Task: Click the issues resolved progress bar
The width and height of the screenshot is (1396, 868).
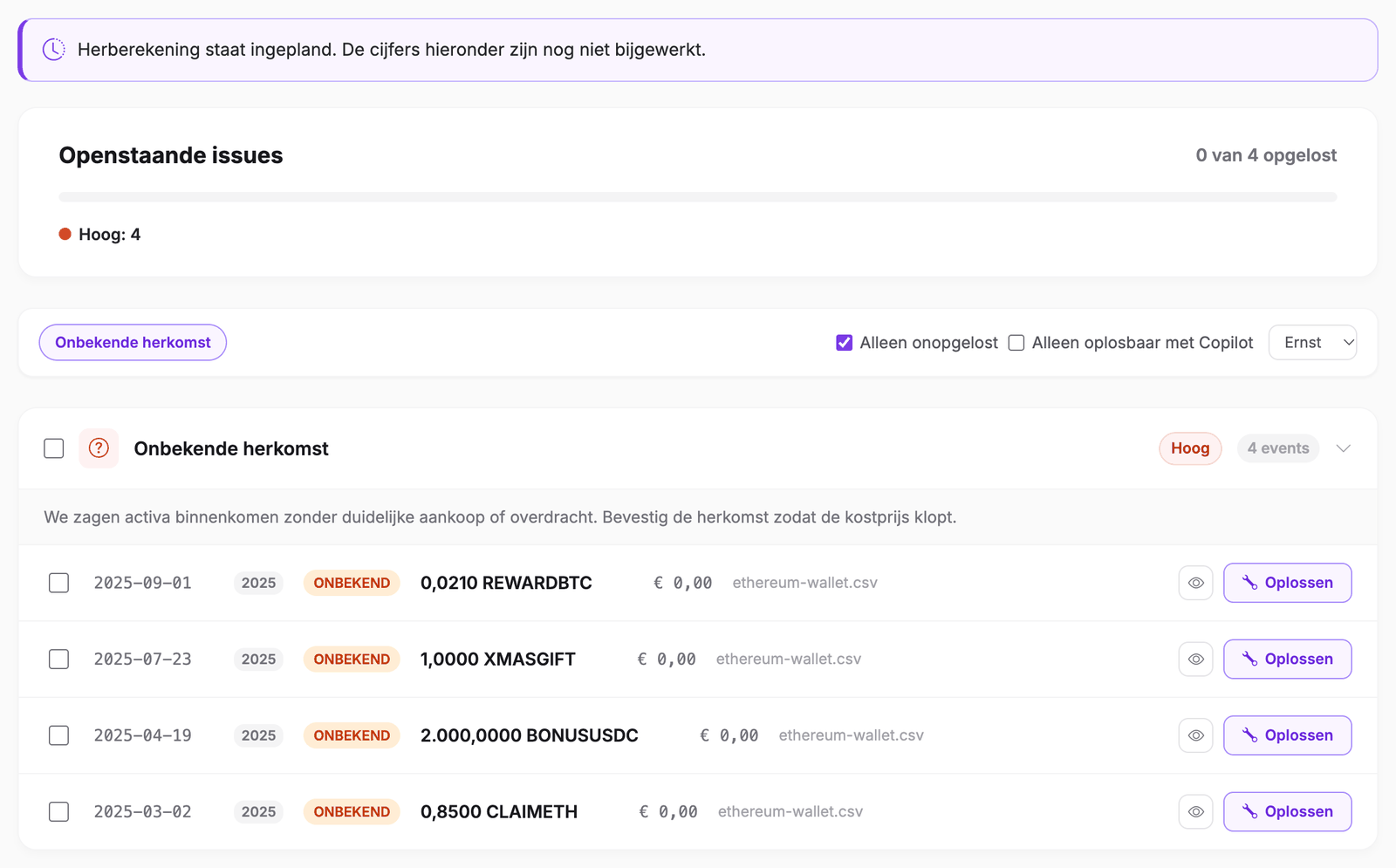Action: (698, 197)
